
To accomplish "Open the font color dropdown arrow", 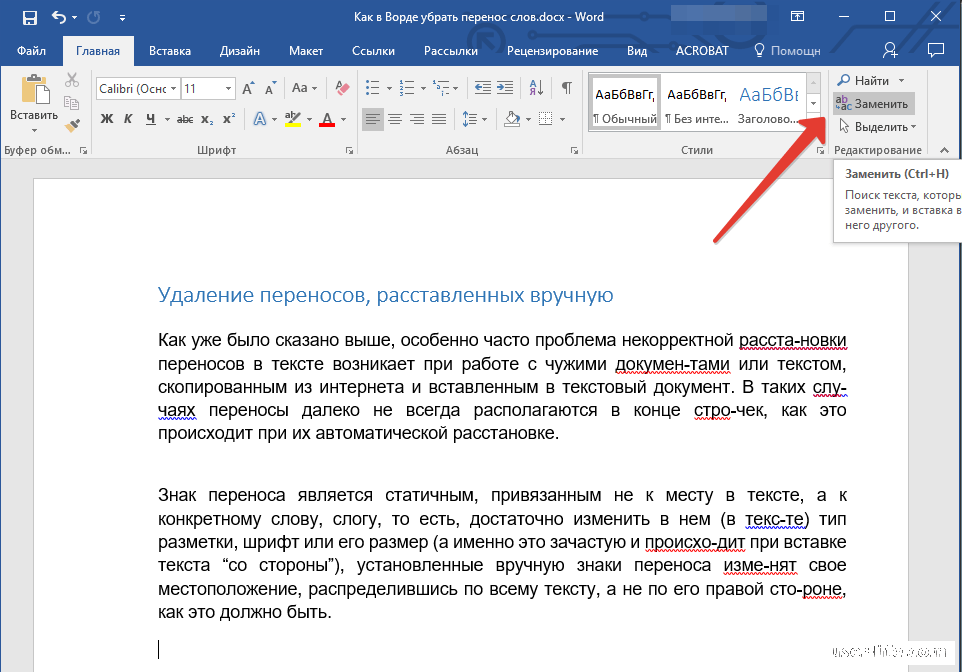I will 344,120.
